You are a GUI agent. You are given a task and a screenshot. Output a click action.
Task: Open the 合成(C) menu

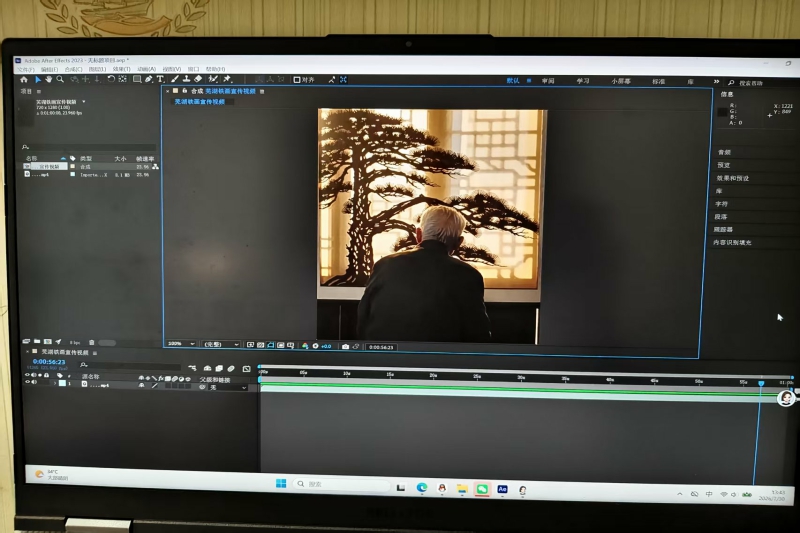coord(73,69)
